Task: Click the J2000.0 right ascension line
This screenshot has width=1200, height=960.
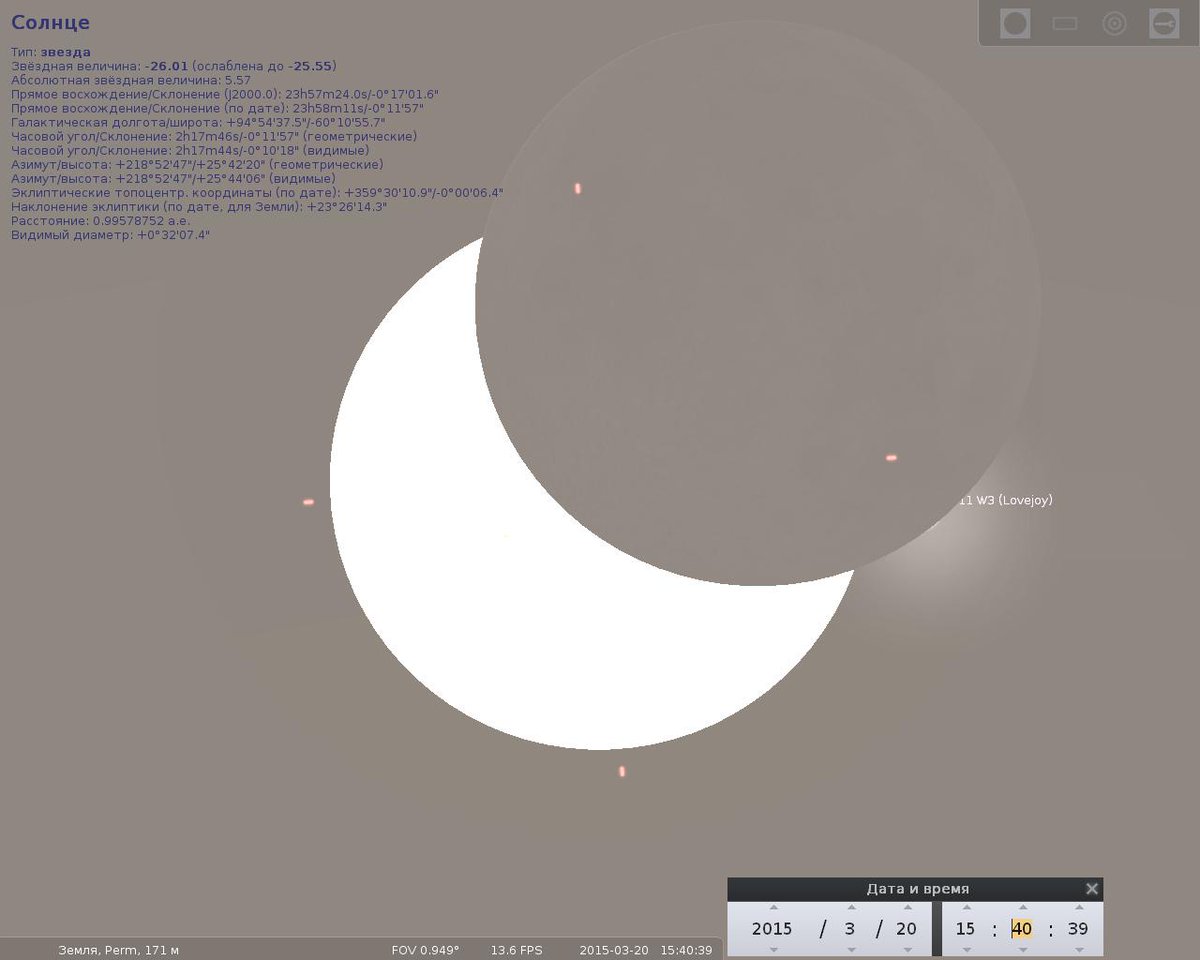Action: pyautogui.click(x=225, y=93)
